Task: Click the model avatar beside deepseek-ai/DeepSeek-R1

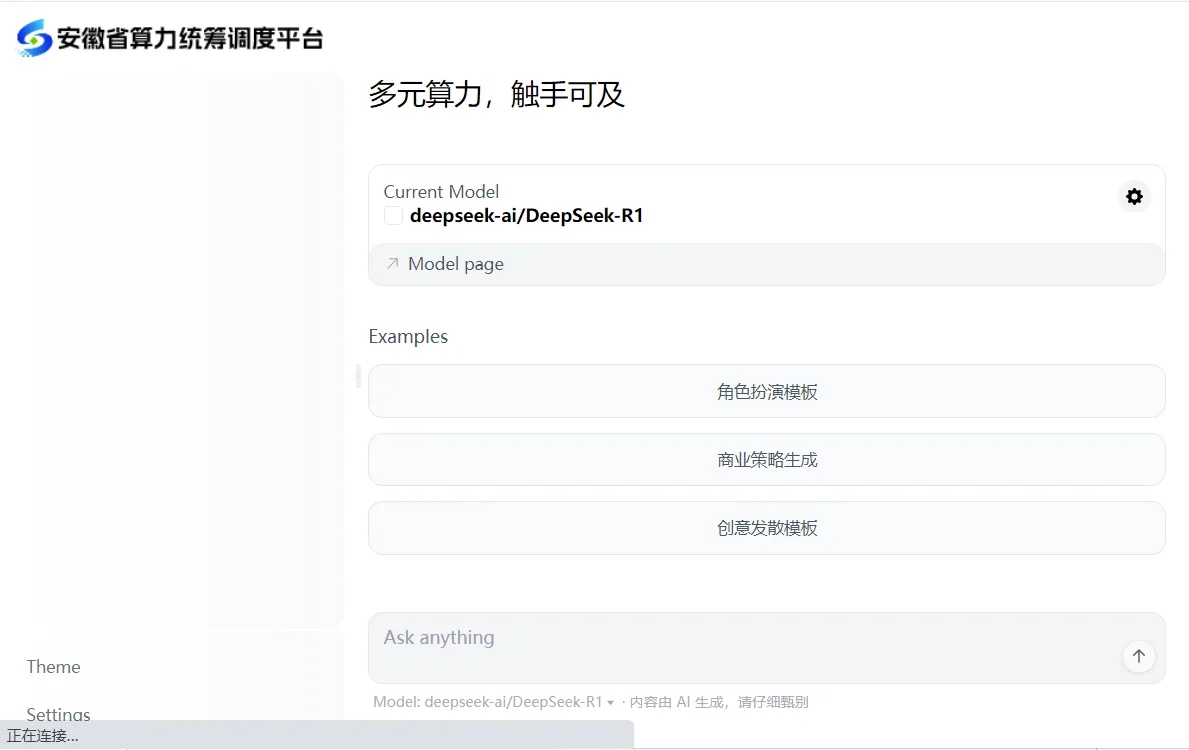Action: [x=393, y=216]
